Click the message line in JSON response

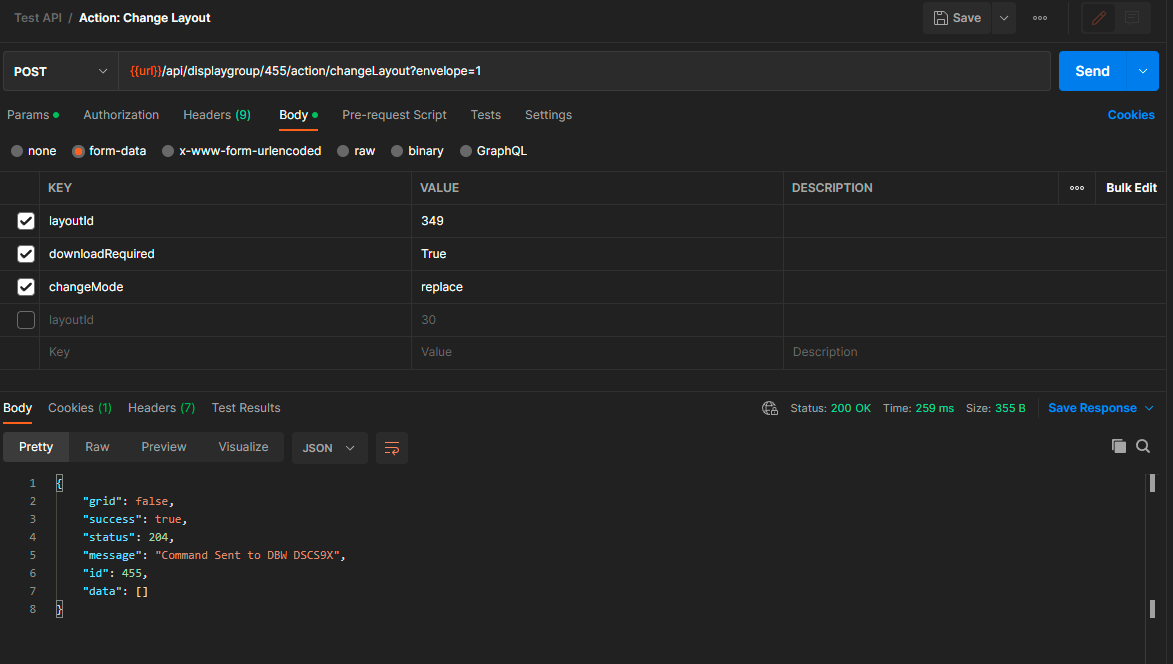(213, 556)
